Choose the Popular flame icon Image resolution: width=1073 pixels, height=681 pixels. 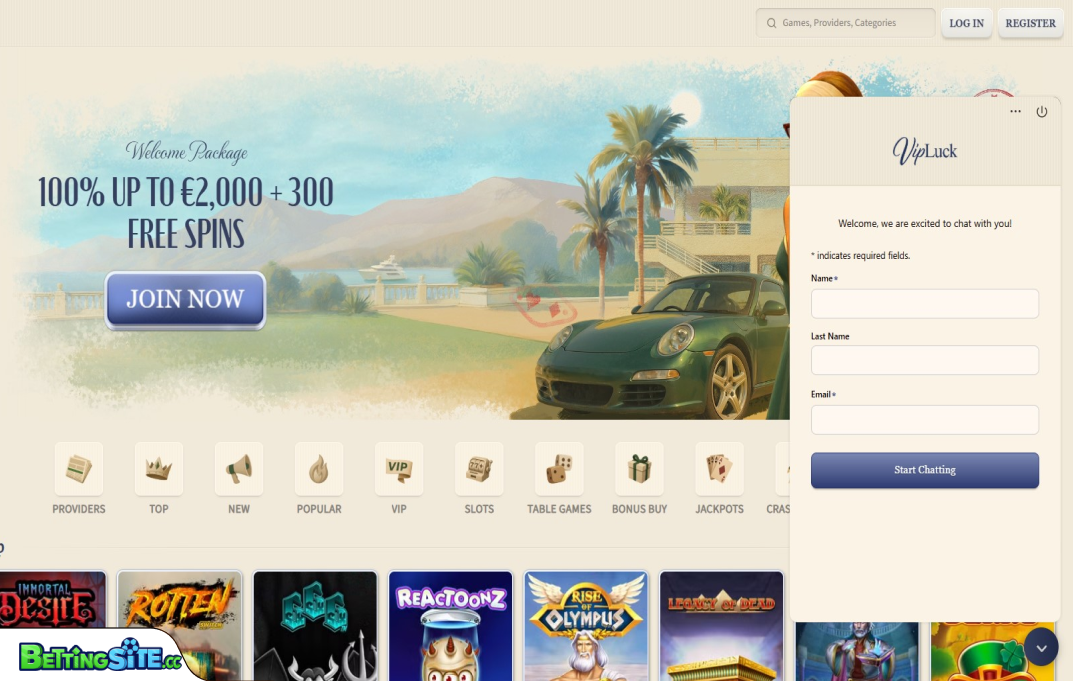(319, 469)
